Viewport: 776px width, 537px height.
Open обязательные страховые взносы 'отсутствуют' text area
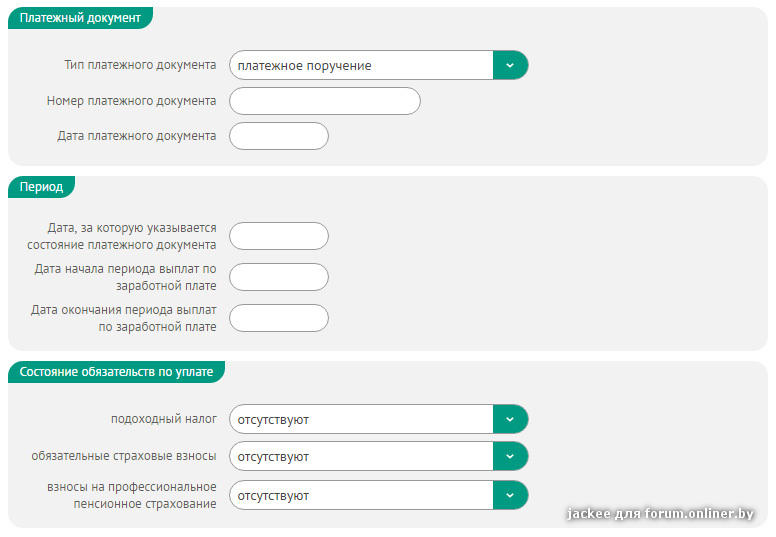[361, 456]
